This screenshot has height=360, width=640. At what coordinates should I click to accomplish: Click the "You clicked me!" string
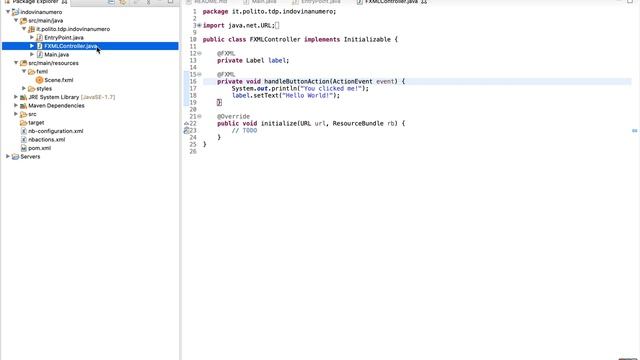tap(331, 89)
